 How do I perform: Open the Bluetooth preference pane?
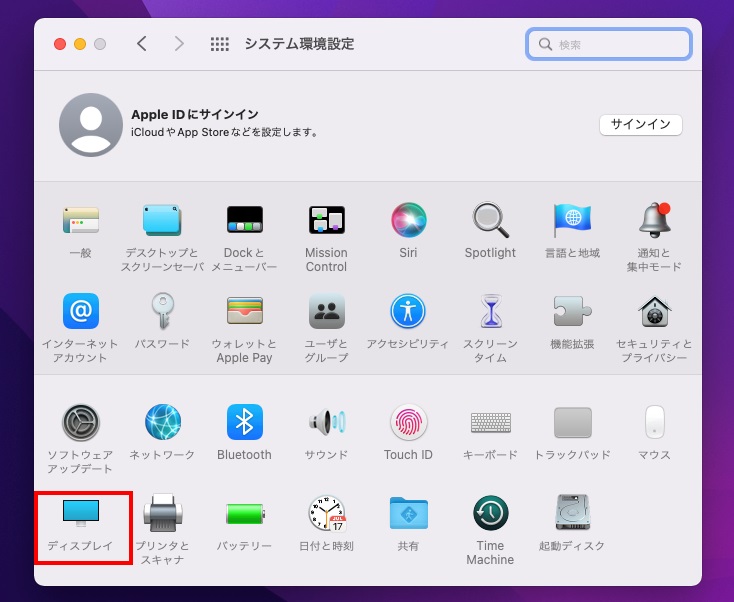244,422
